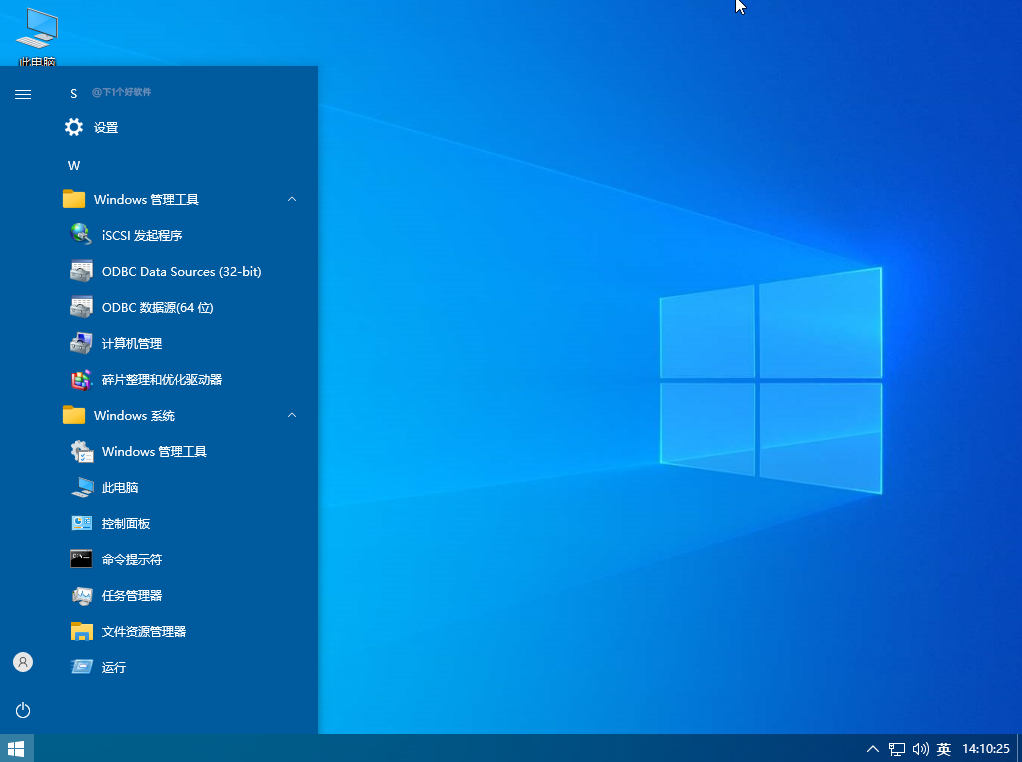Click the volume speaker tray icon
Viewport: 1022px width, 762px height.
click(x=920, y=748)
